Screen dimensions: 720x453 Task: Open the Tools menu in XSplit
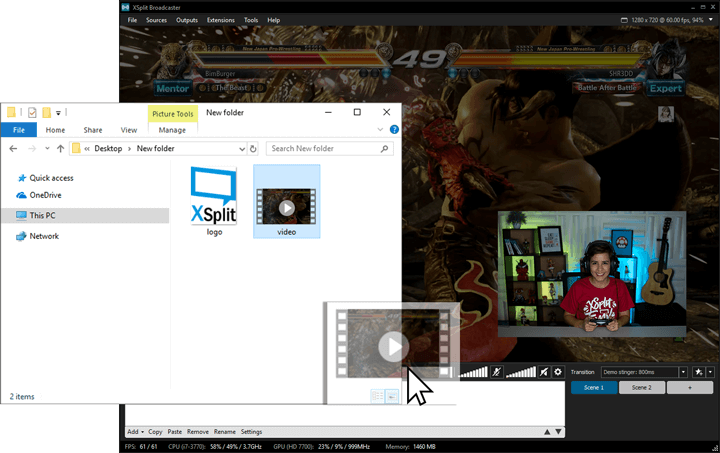[x=251, y=20]
